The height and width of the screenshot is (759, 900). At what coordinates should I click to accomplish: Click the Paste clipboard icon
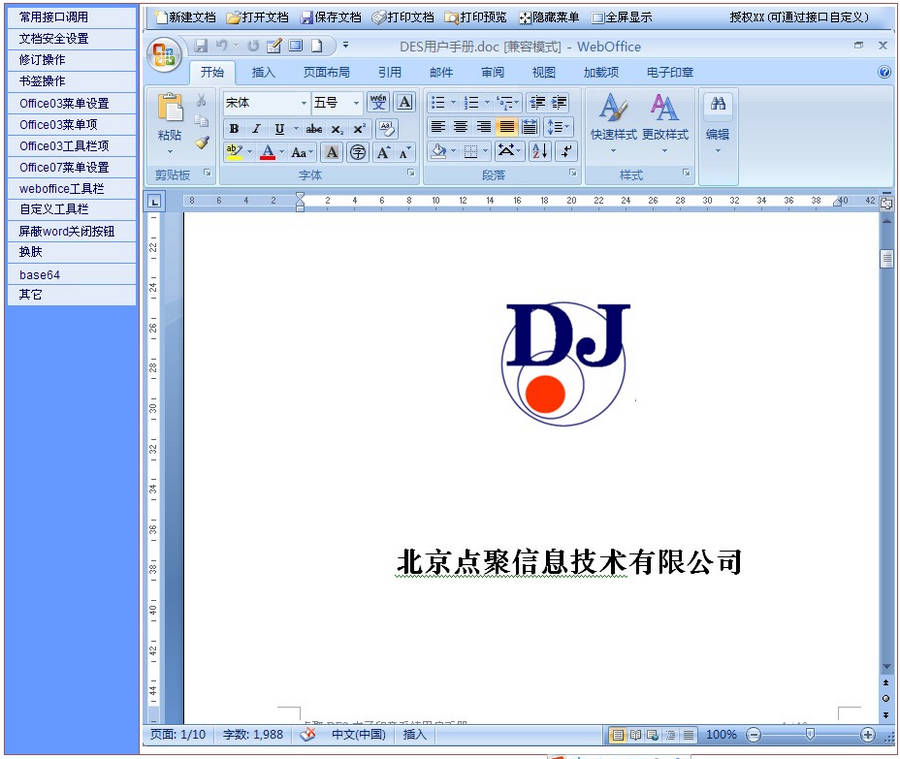click(x=170, y=107)
